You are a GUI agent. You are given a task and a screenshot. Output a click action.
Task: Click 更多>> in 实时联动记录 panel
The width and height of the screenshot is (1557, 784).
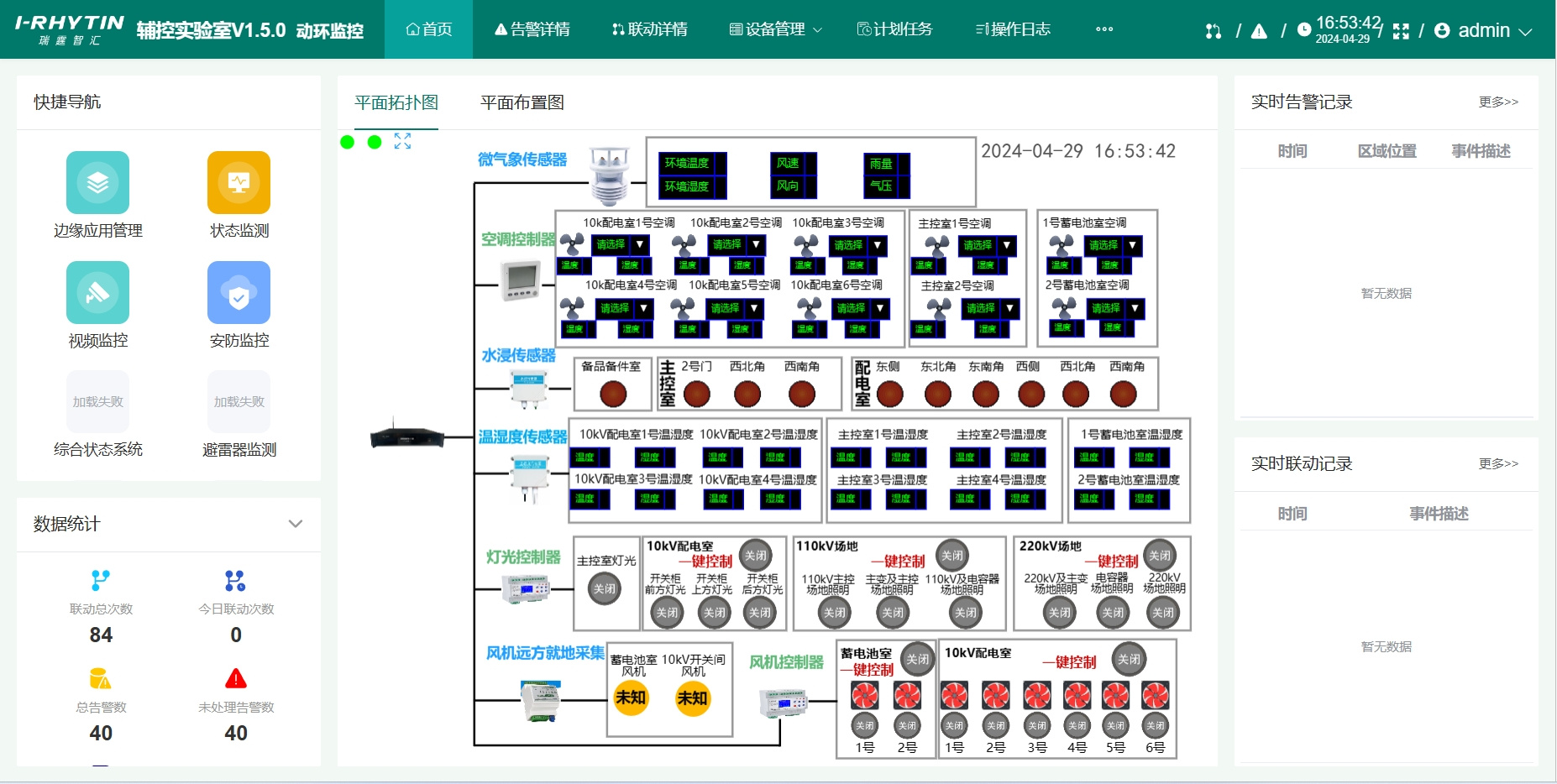tap(1498, 463)
